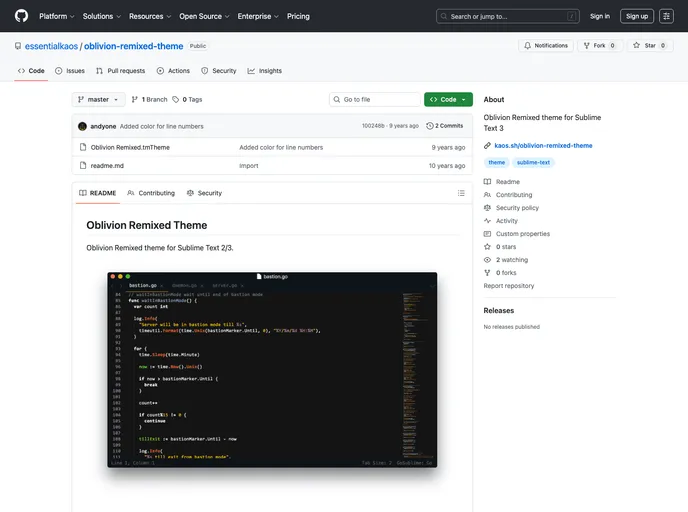Viewport: 688px width, 512px height.
Task: Expand the master branch dropdown
Action: pos(98,100)
